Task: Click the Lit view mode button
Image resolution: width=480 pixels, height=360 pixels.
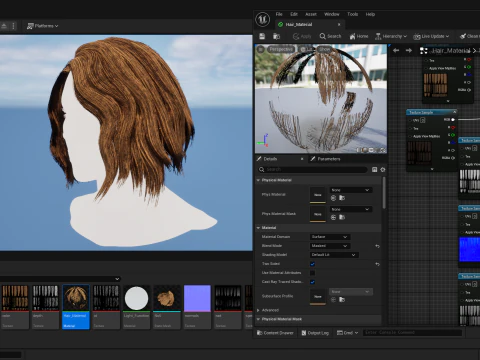Action: pyautogui.click(x=306, y=49)
